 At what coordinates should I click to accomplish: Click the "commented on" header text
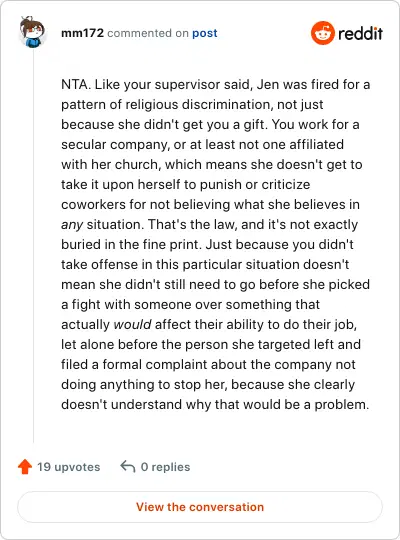[148, 33]
